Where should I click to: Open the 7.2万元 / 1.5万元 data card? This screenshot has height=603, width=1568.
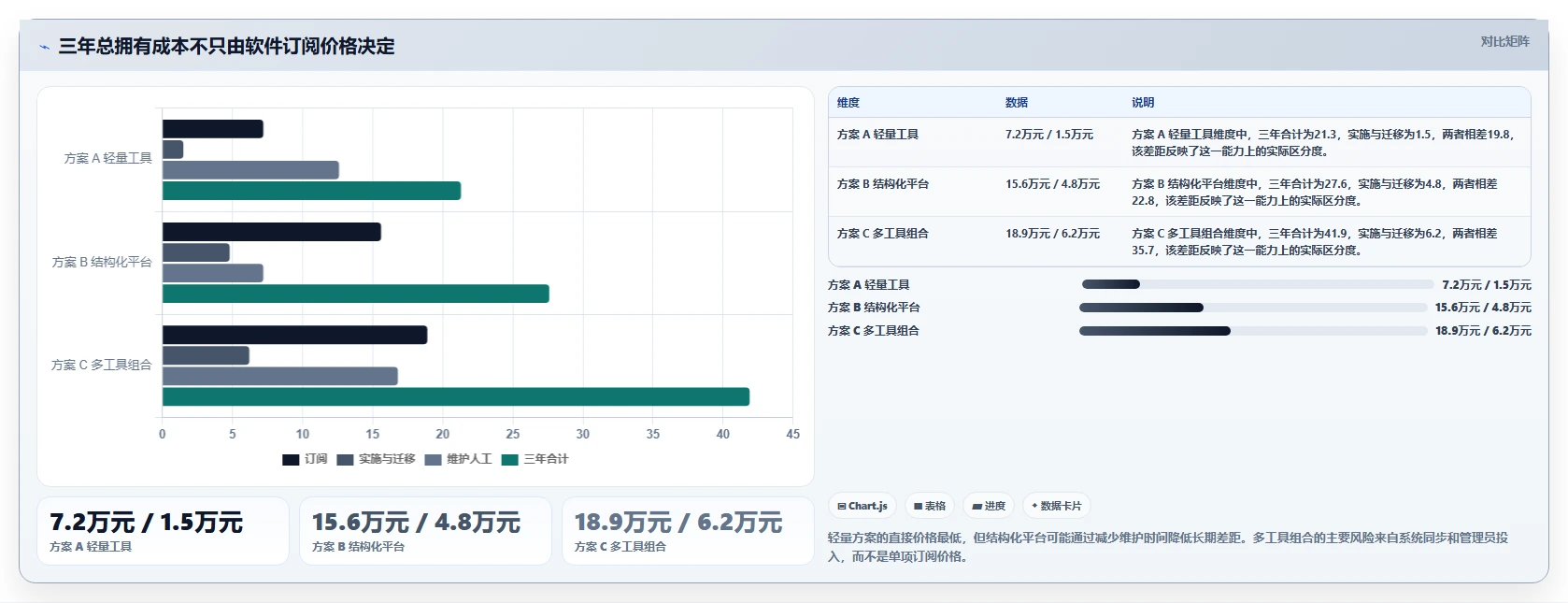tap(163, 531)
